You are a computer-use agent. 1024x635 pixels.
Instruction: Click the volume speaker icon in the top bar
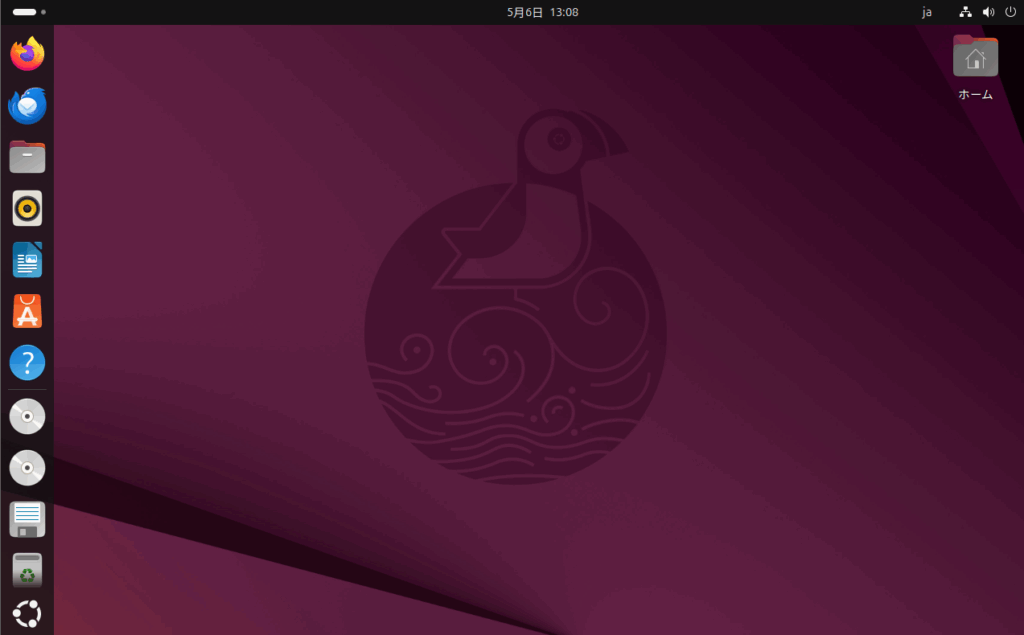tap(989, 12)
